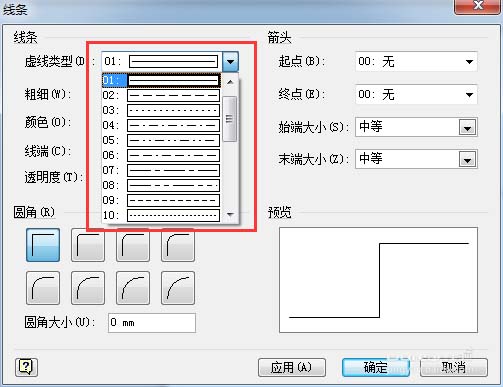Select dash type 01 solid line

(x=161, y=80)
